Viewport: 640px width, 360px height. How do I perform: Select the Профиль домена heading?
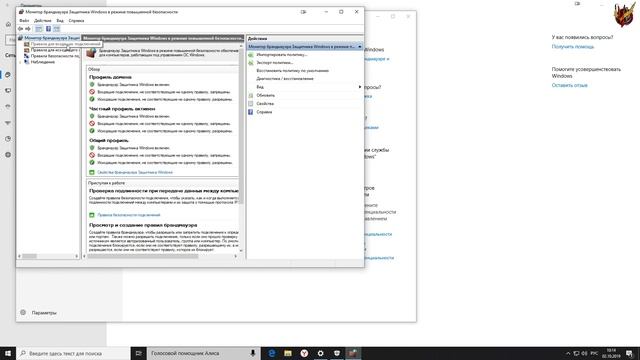[110, 77]
